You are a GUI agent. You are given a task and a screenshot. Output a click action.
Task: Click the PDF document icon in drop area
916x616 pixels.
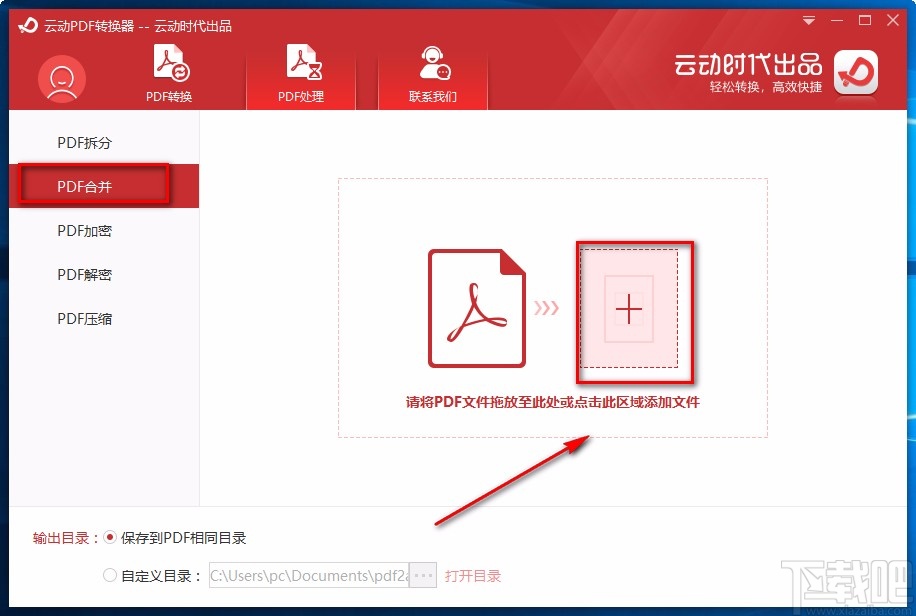coord(477,306)
